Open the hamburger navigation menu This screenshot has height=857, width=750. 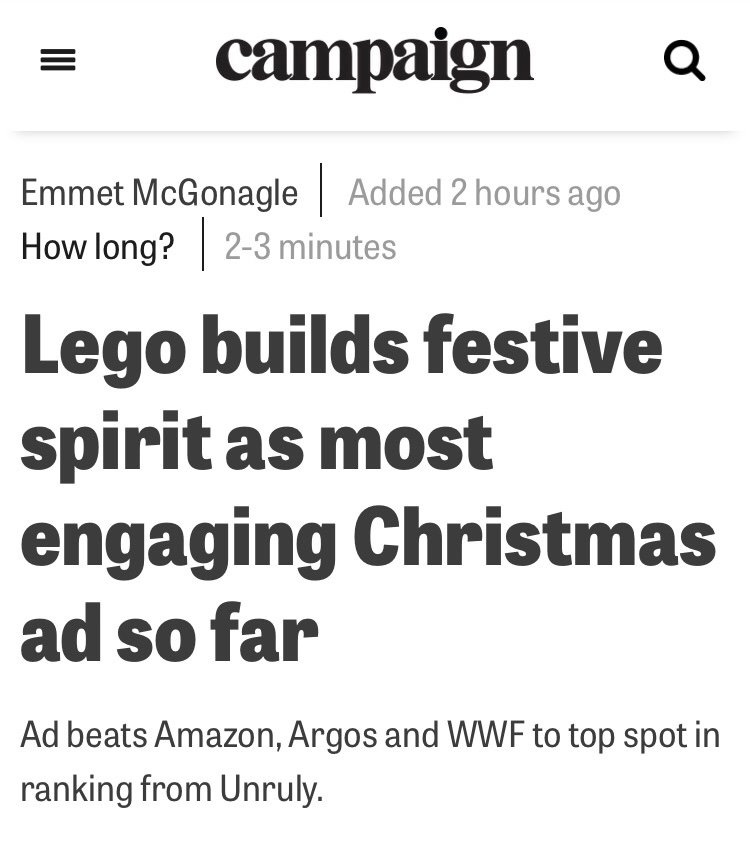click(x=59, y=62)
